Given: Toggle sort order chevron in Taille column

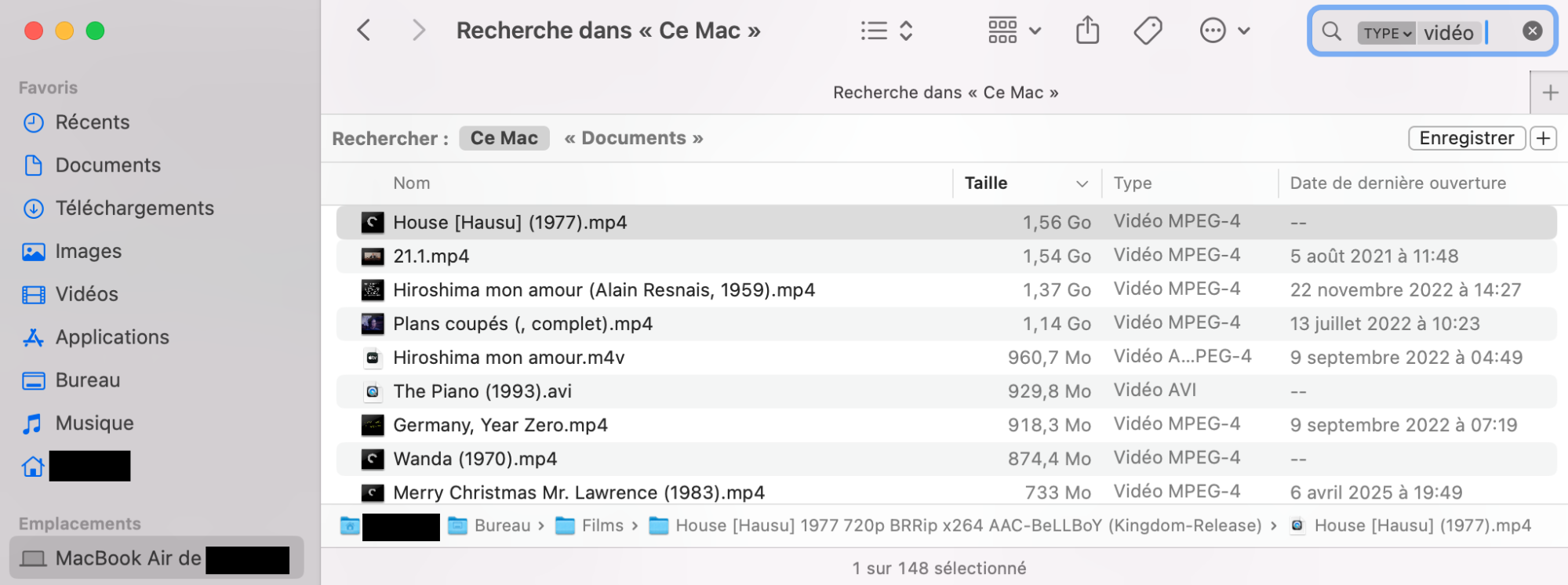Looking at the screenshot, I should tap(1082, 183).
